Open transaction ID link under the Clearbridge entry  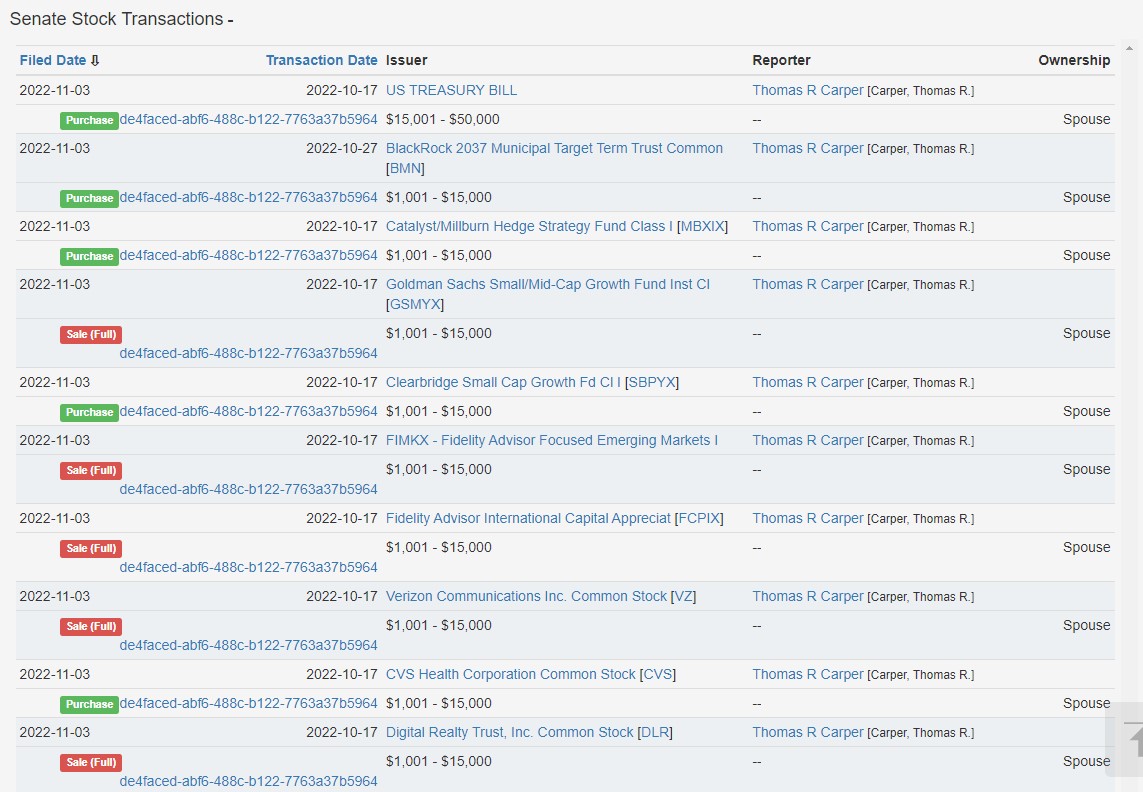pos(249,411)
